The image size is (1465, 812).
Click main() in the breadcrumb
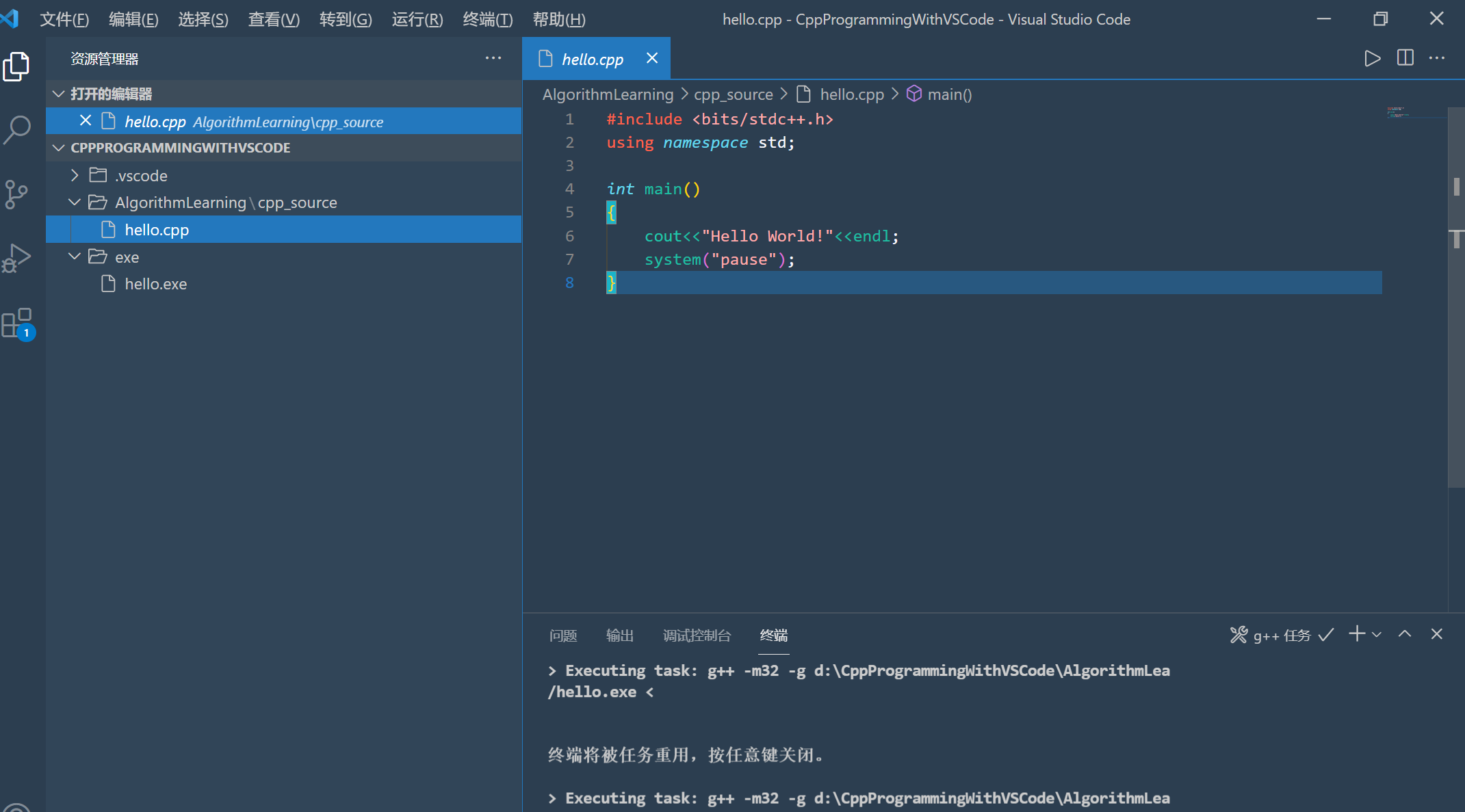[949, 94]
